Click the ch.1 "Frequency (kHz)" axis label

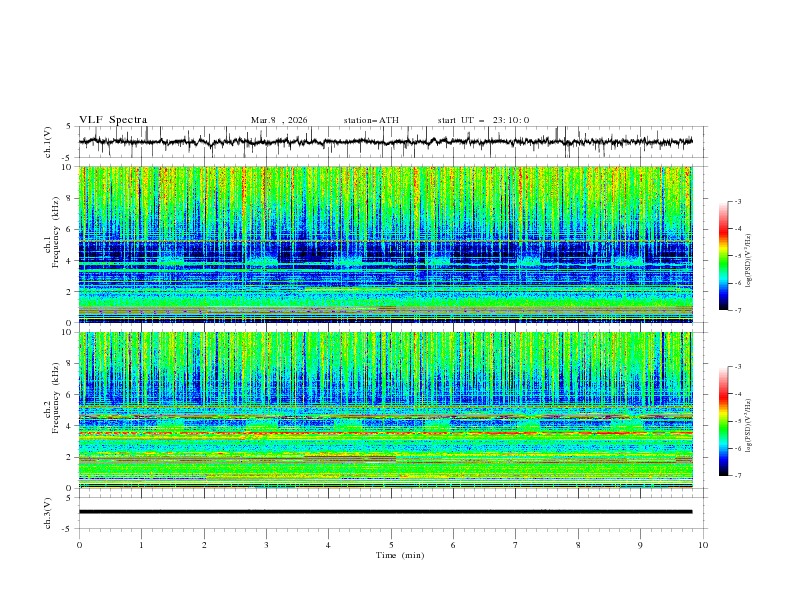(56, 230)
